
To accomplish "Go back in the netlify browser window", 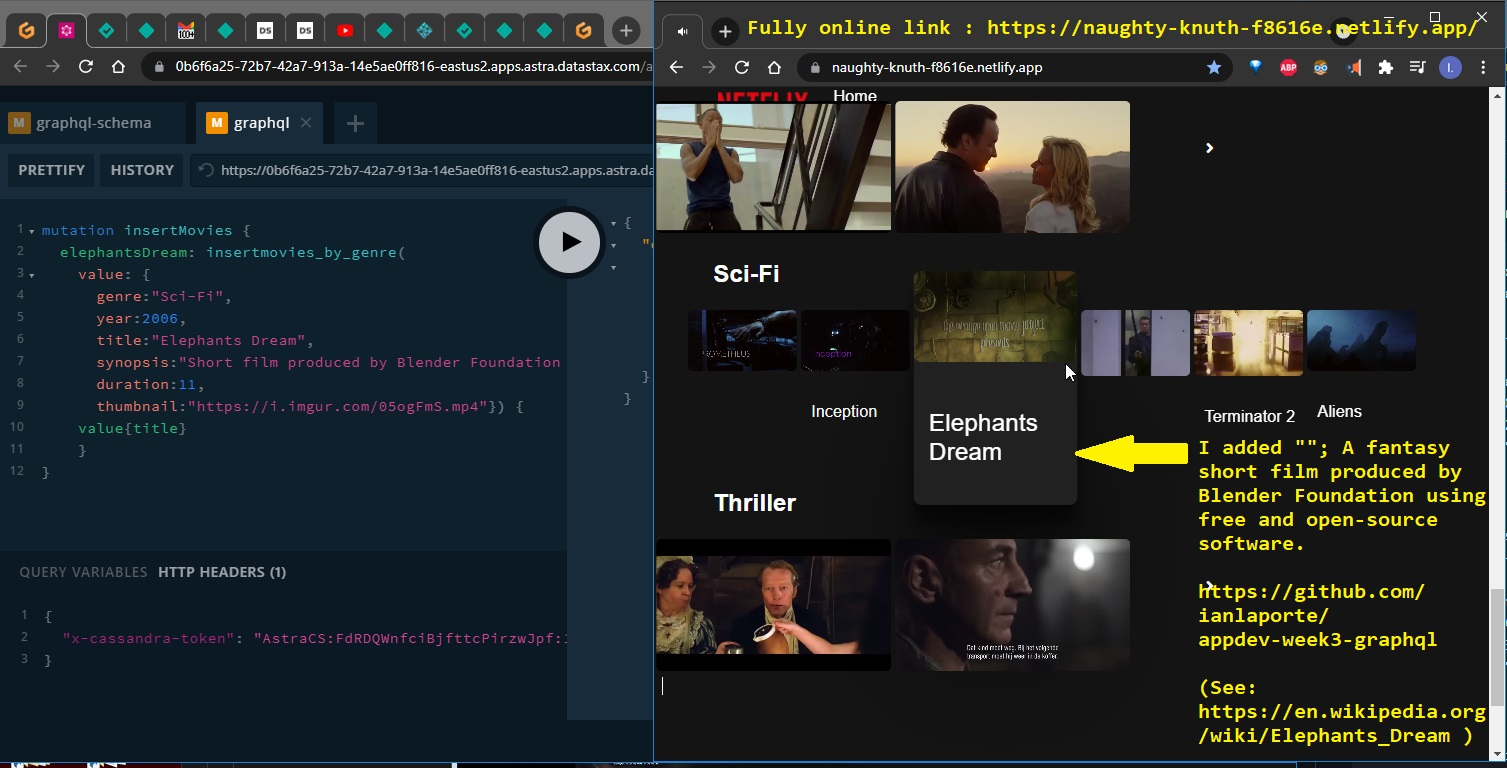I will pos(676,67).
